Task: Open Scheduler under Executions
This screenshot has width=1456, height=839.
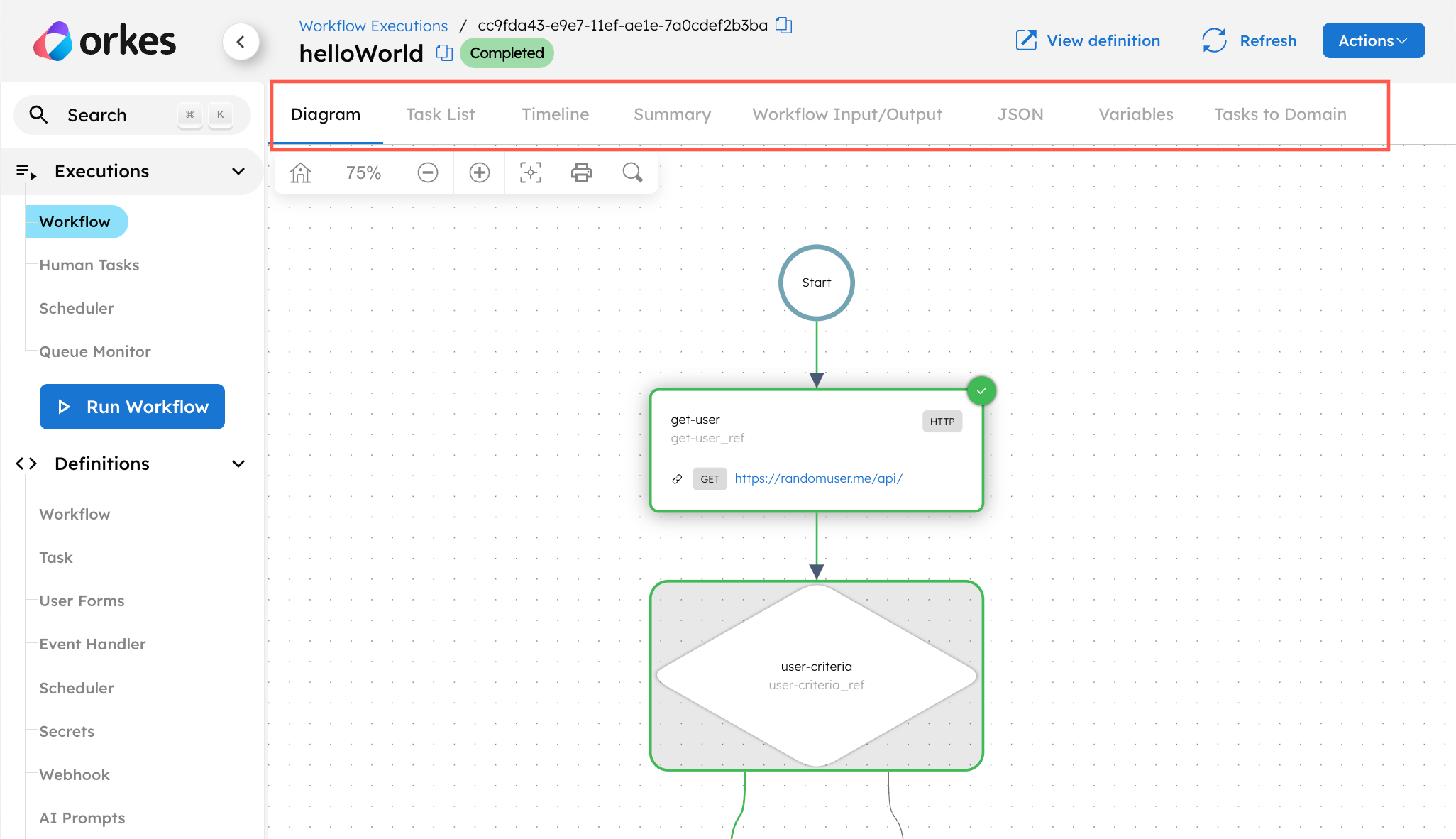Action: (x=77, y=308)
